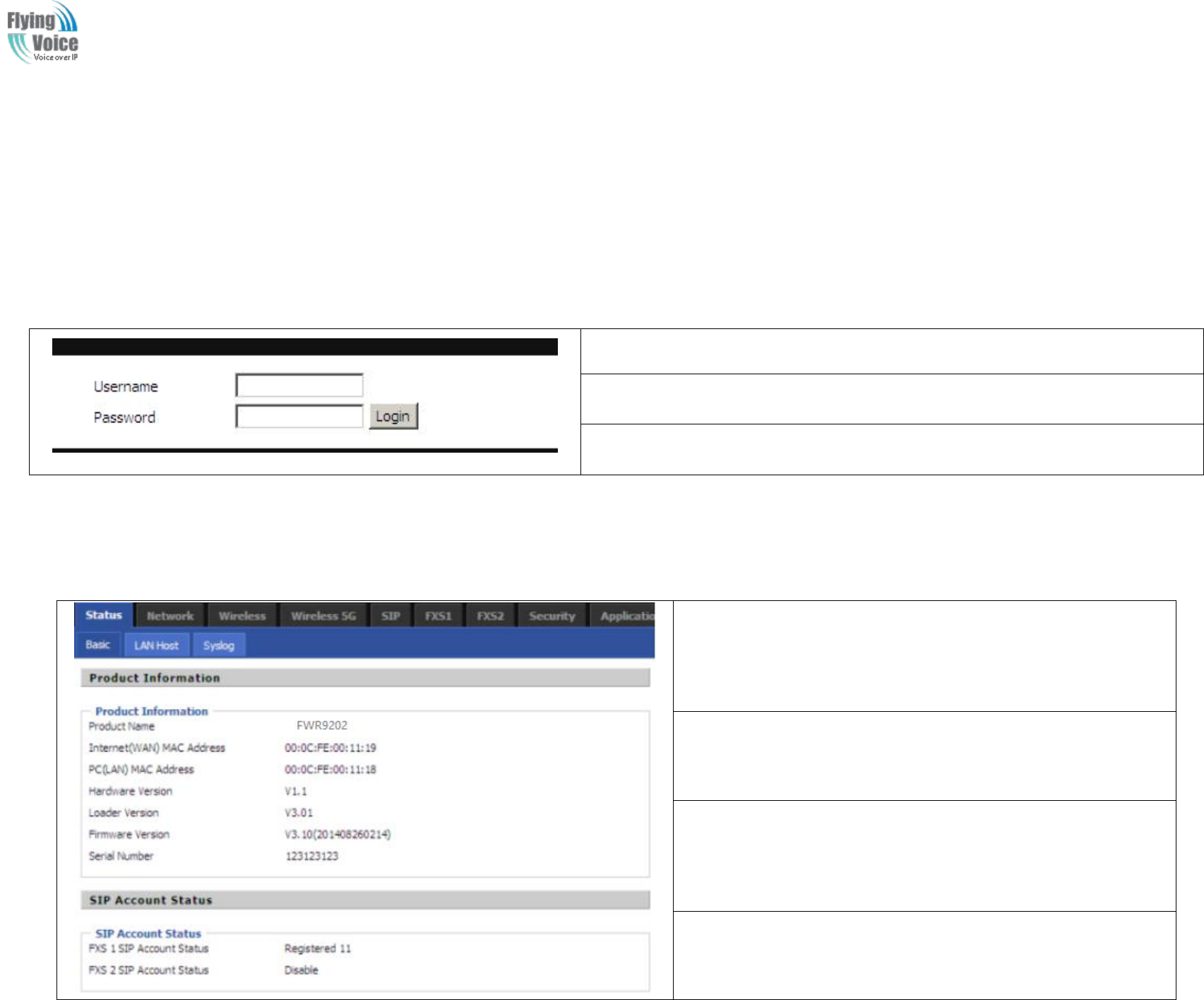1204x1000 pixels.
Task: Click the Product Name label
Action: tap(121, 726)
